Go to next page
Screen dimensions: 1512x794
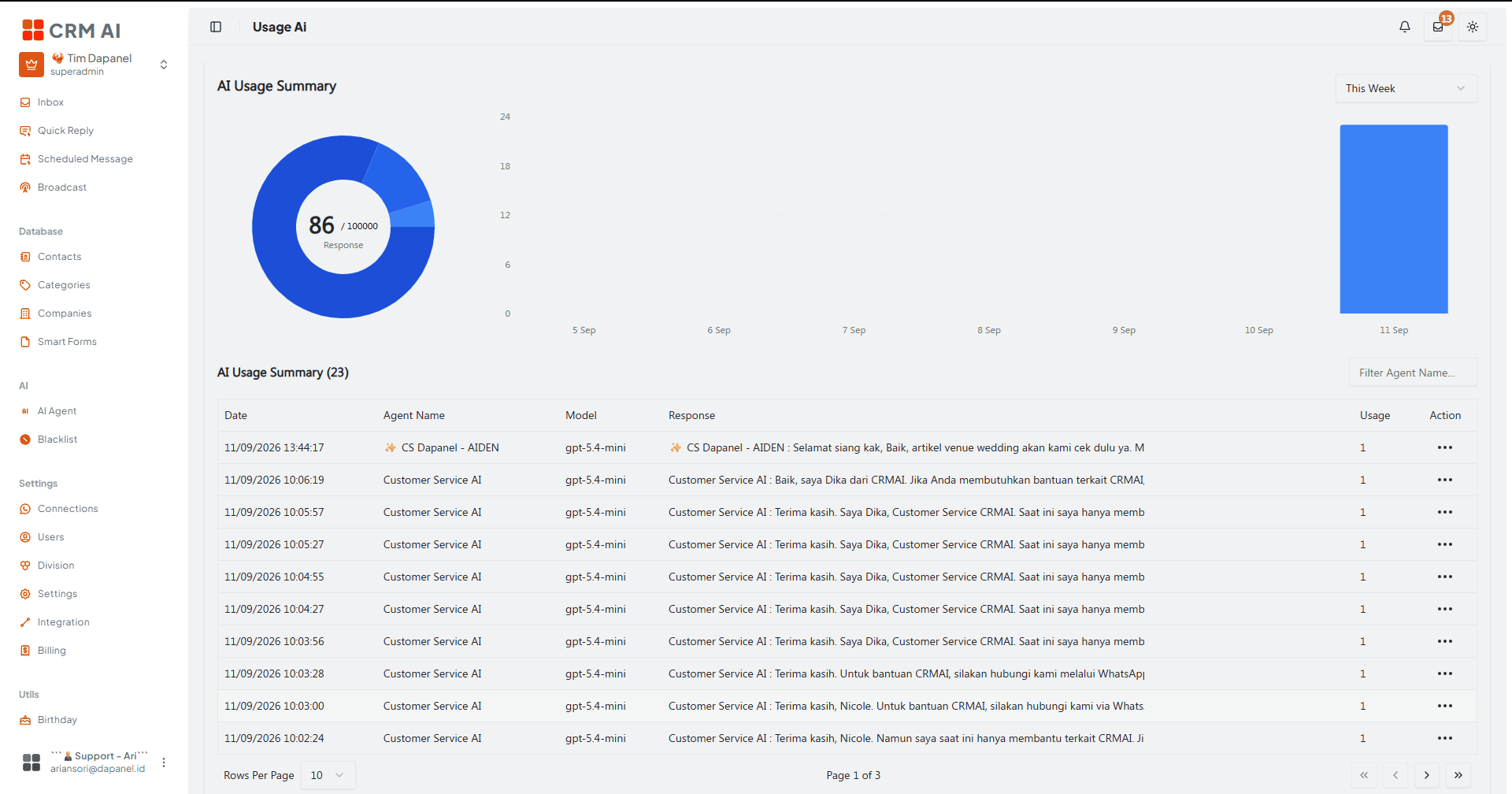[x=1426, y=775]
